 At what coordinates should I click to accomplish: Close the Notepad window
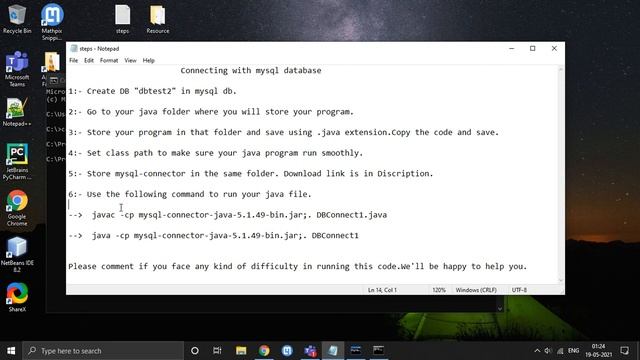[x=554, y=49]
